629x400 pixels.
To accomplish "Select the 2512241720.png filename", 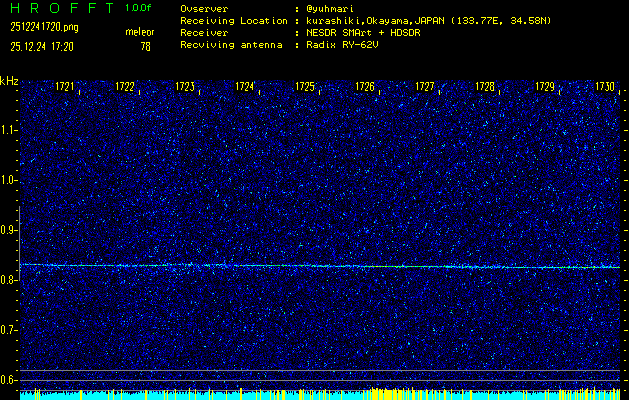I will click(x=44, y=27).
